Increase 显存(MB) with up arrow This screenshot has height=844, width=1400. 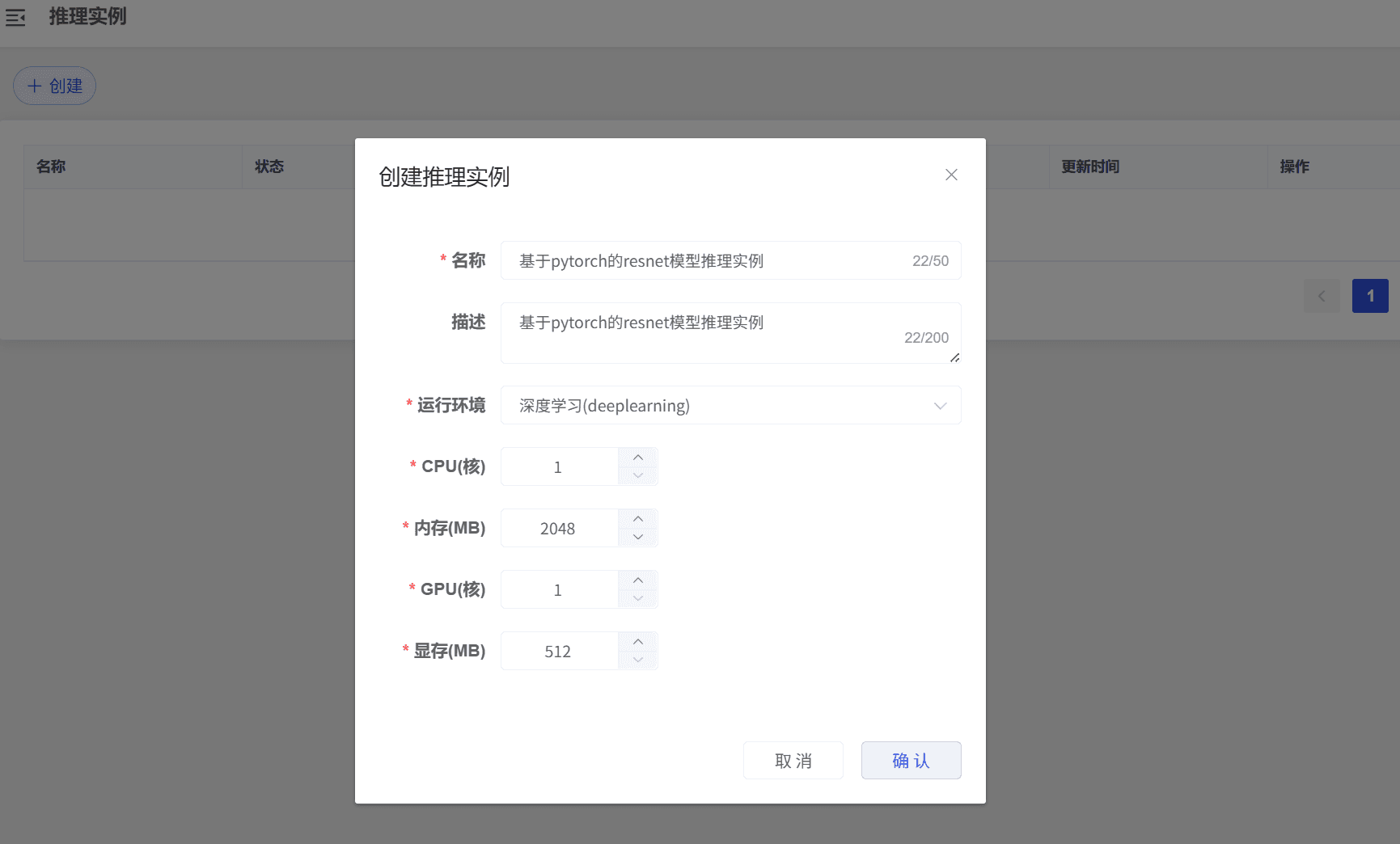pos(638,642)
